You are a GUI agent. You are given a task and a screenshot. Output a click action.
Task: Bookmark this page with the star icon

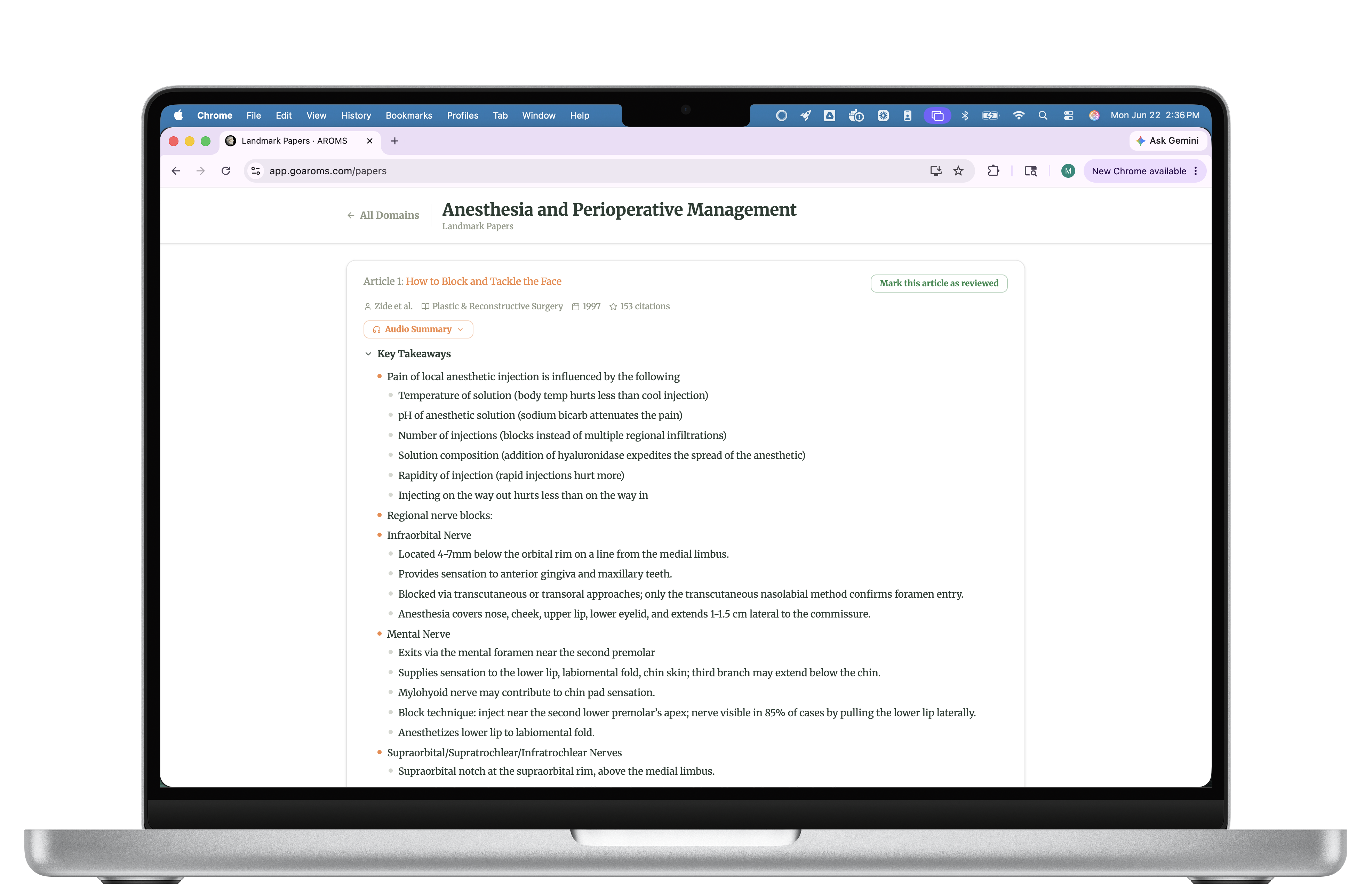958,171
